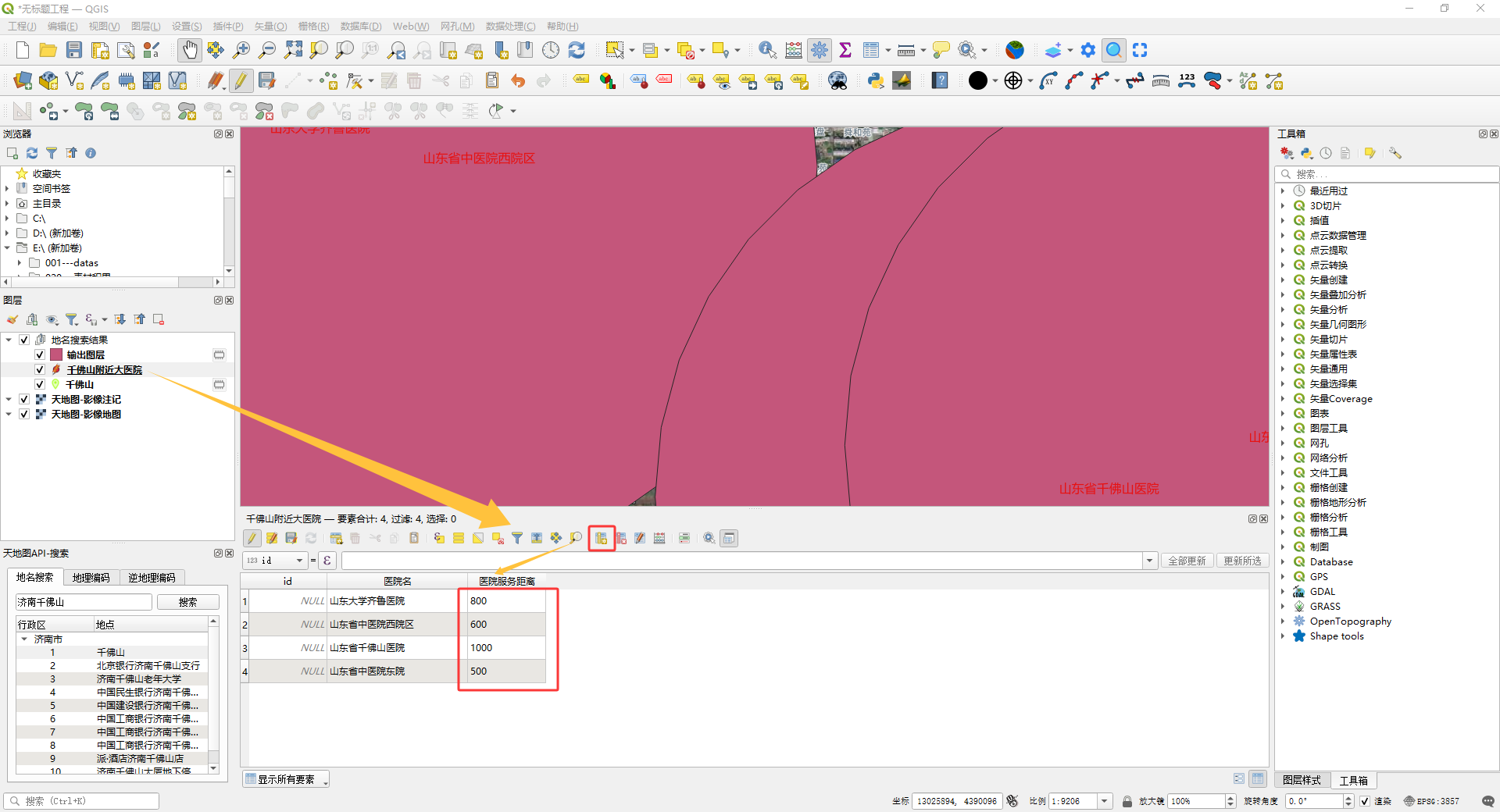Click the new field icon in the attribute table
Image resolution: width=1500 pixels, height=812 pixels.
[x=602, y=538]
